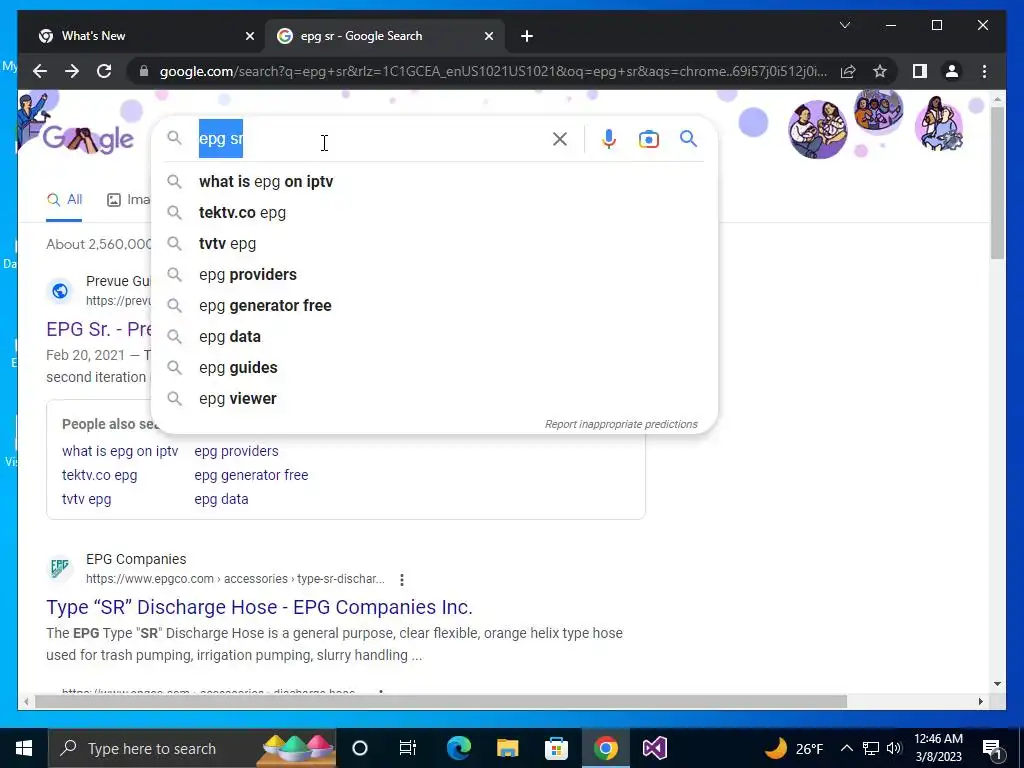Viewport: 1024px width, 768px height.
Task: Switch to the What's New tab
Action: [144, 36]
